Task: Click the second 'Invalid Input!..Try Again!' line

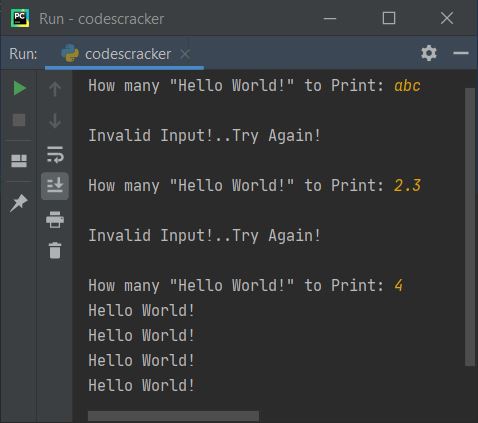Action: (204, 236)
